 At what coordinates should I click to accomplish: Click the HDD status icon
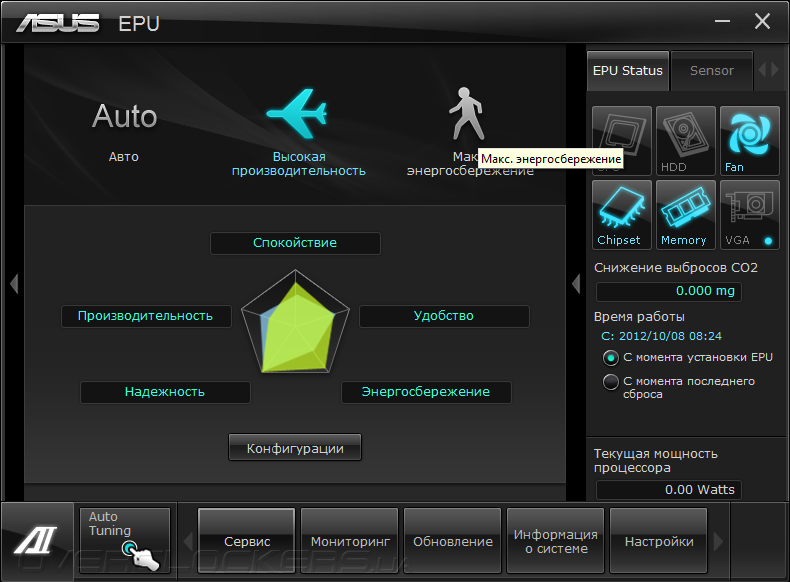[x=686, y=140]
